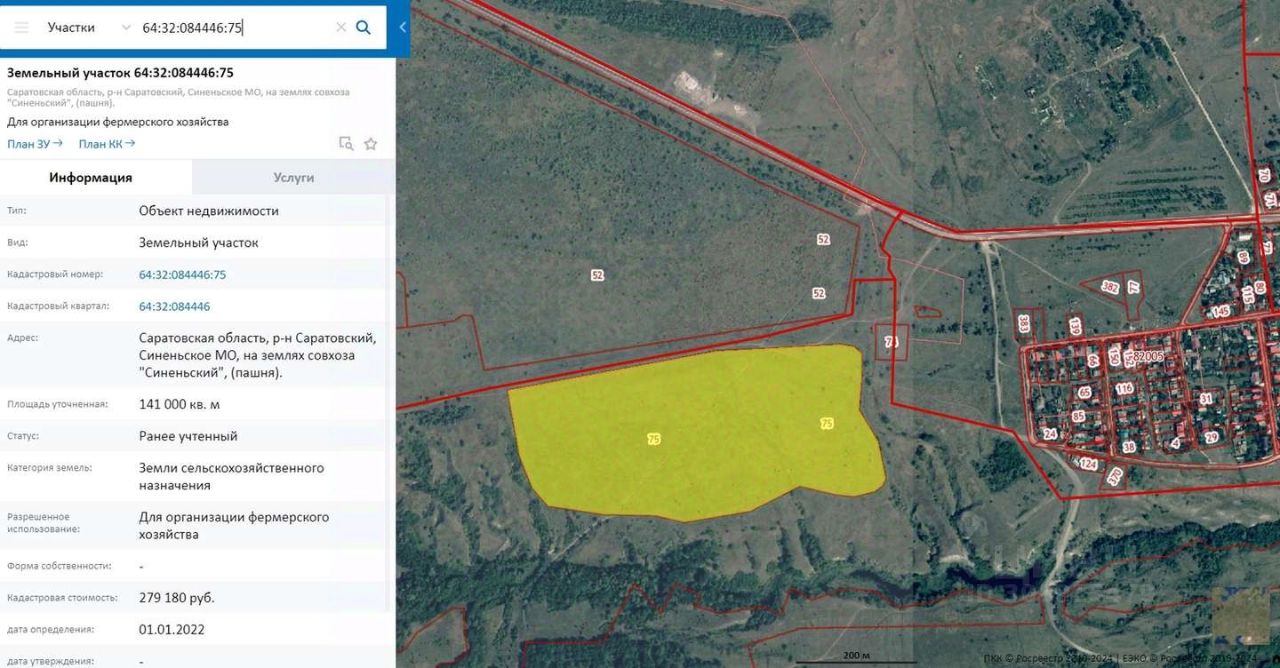
Task: Click parcel label 145 on the map
Action: point(1220,312)
